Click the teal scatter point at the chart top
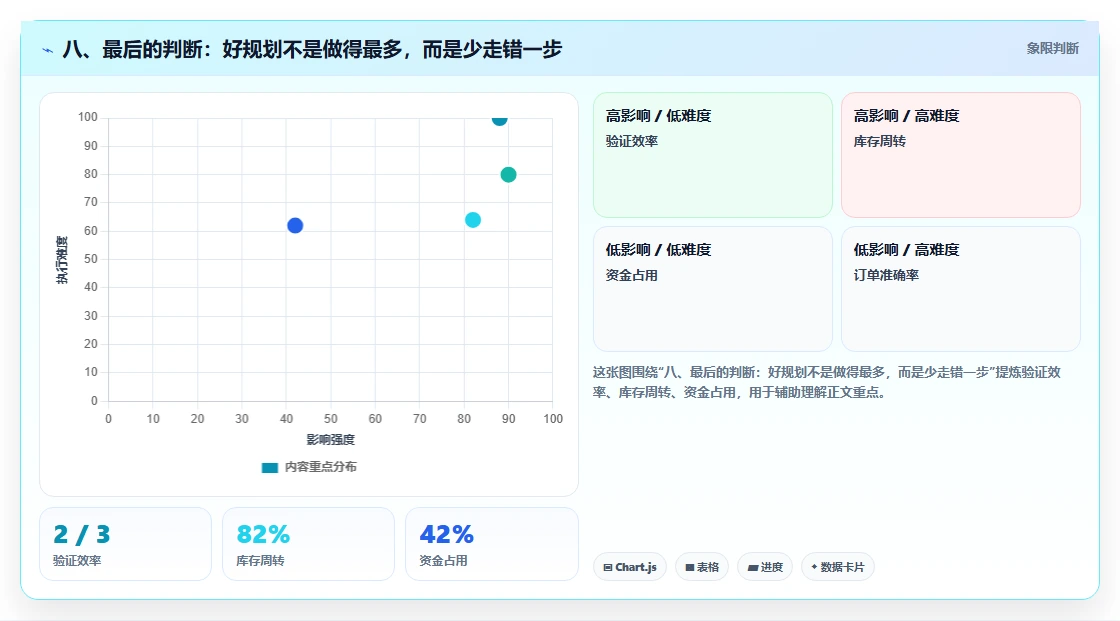The image size is (1120, 621). pos(499,119)
